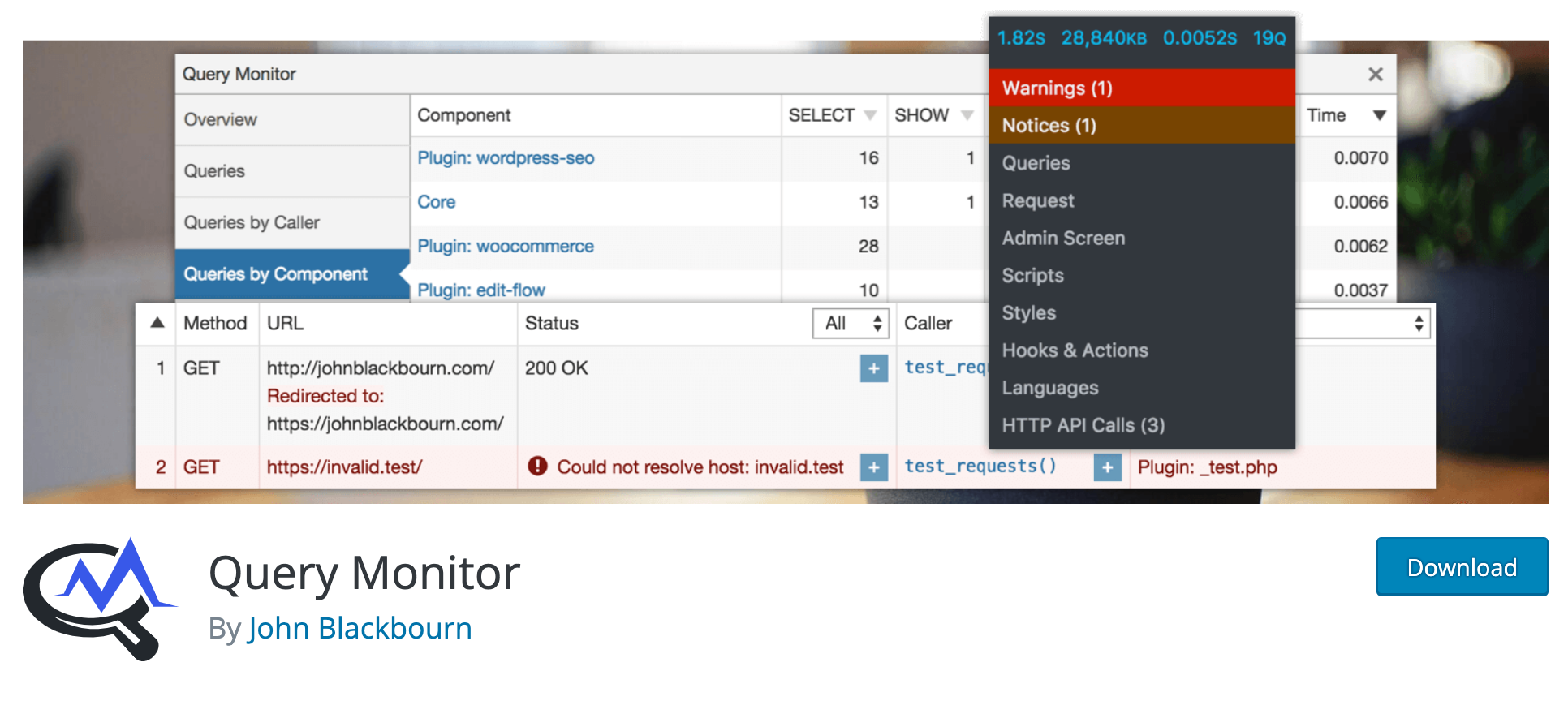The image size is (1568, 701).
Task: Choose HTTP API Calls (3) menu entry
Action: [1083, 425]
